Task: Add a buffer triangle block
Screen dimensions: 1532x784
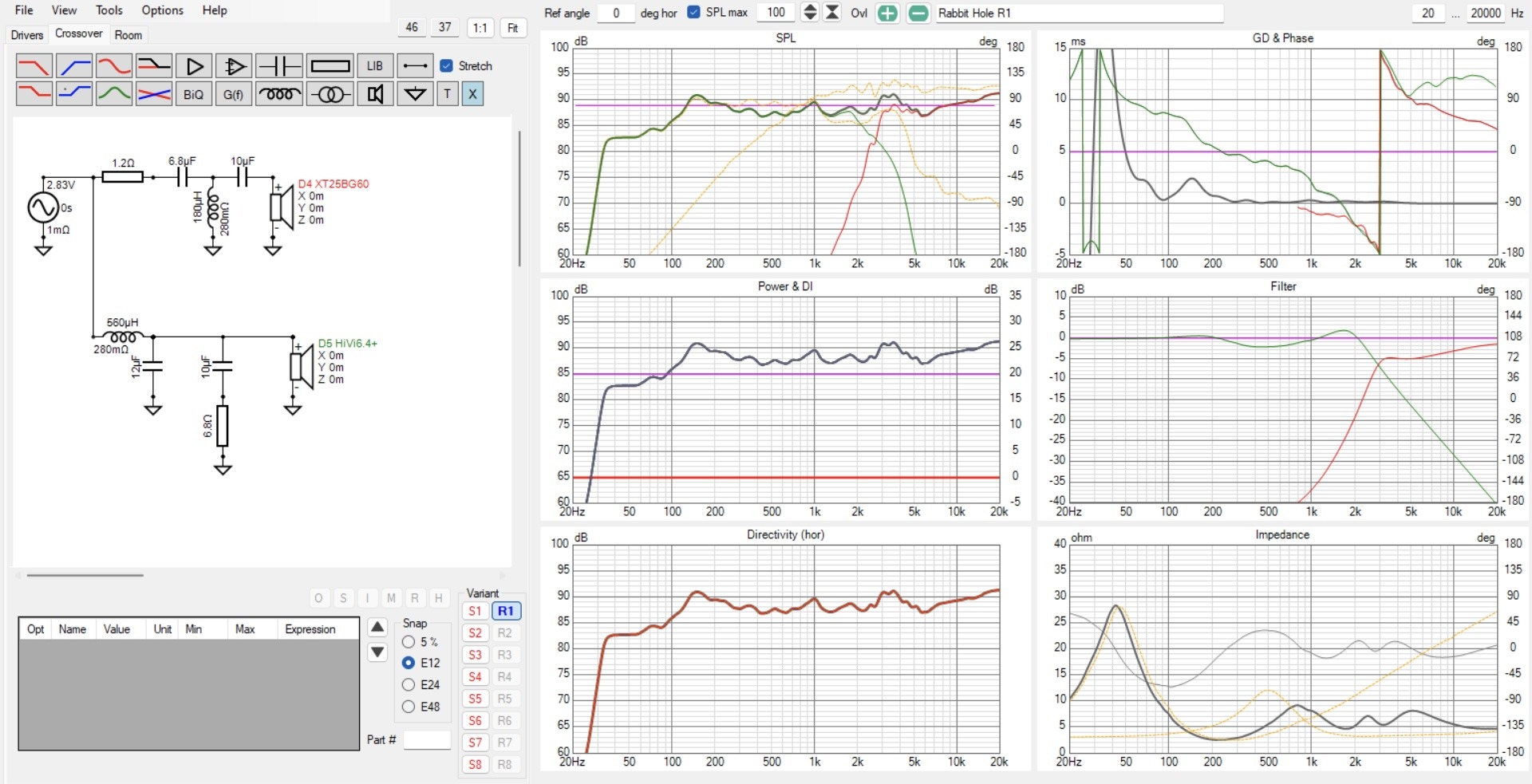Action: (x=194, y=66)
